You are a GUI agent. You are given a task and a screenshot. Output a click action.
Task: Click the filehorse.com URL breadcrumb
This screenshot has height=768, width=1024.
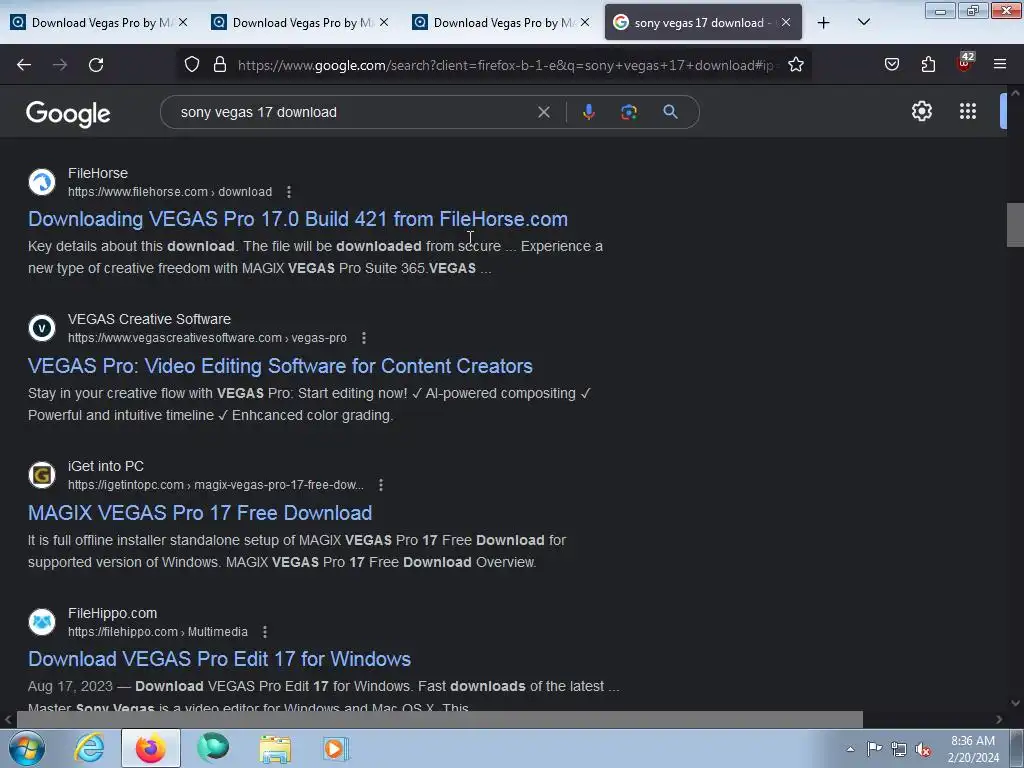[x=170, y=192]
